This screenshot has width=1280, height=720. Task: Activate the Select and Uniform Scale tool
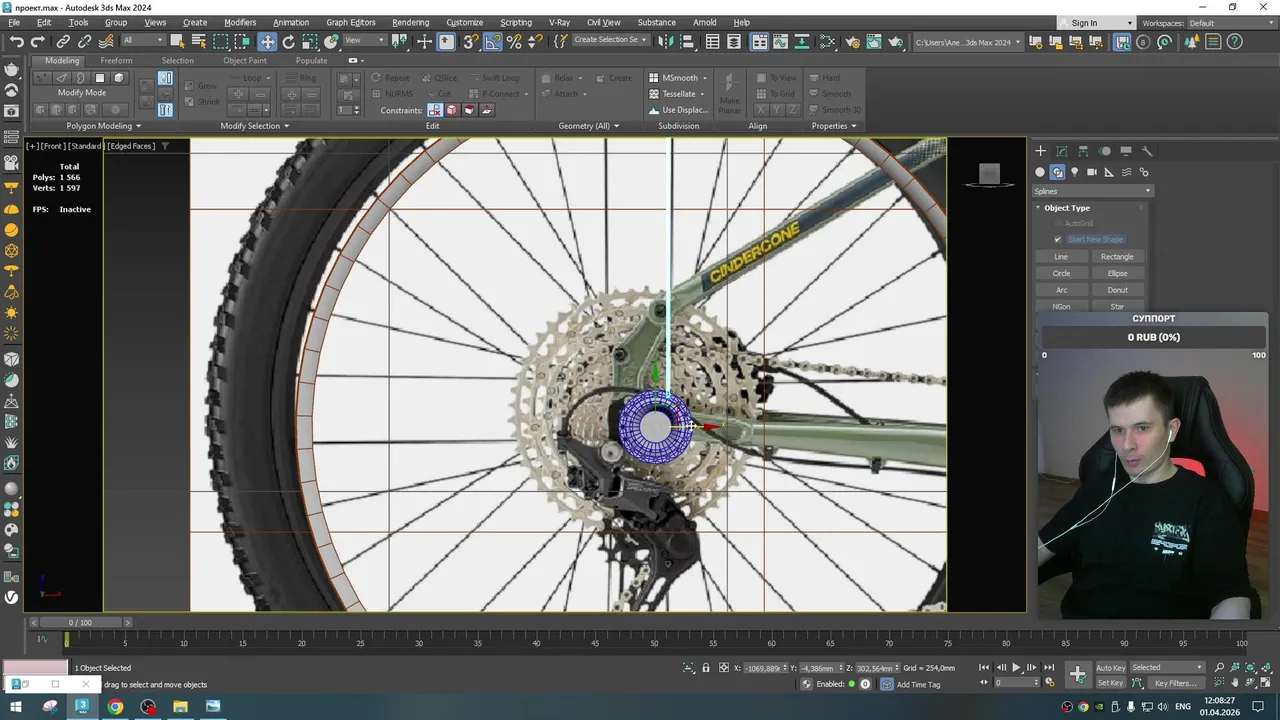[x=310, y=41]
